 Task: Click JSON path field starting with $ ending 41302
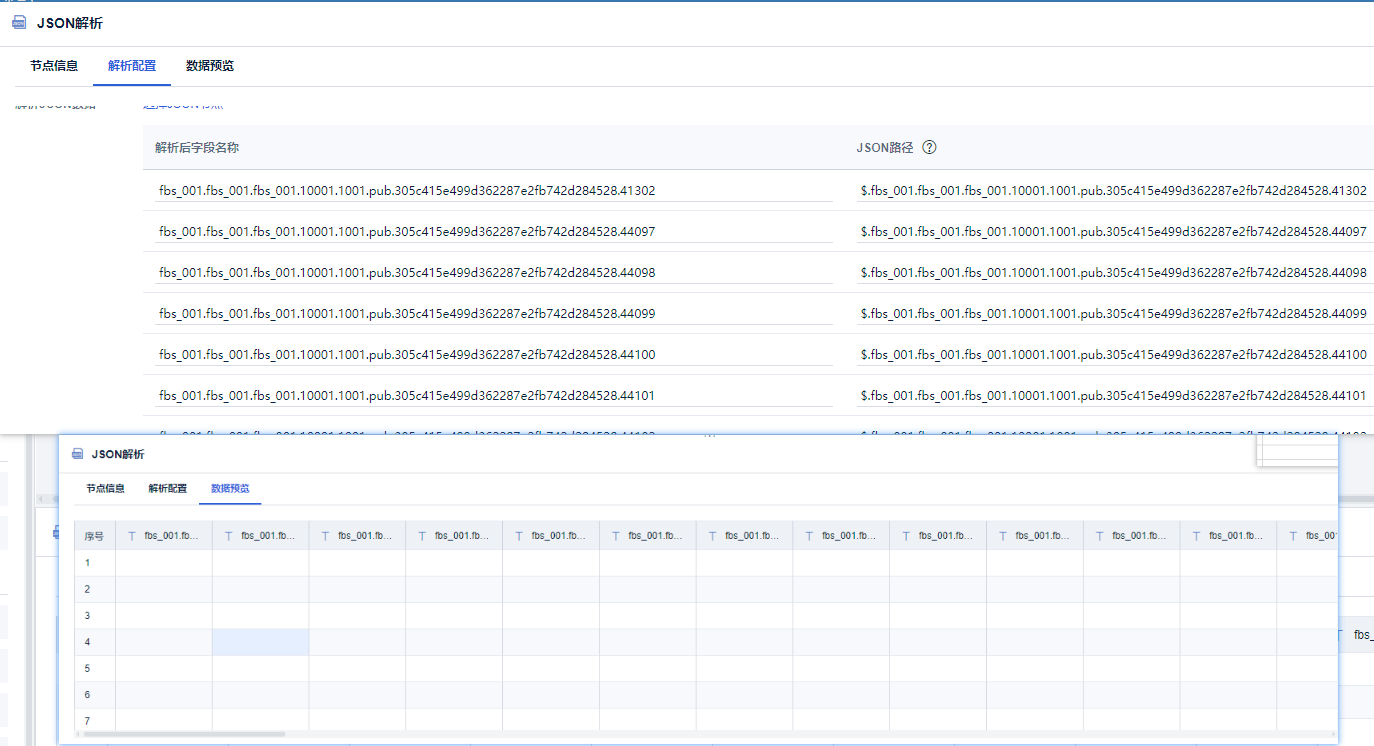coord(1115,190)
